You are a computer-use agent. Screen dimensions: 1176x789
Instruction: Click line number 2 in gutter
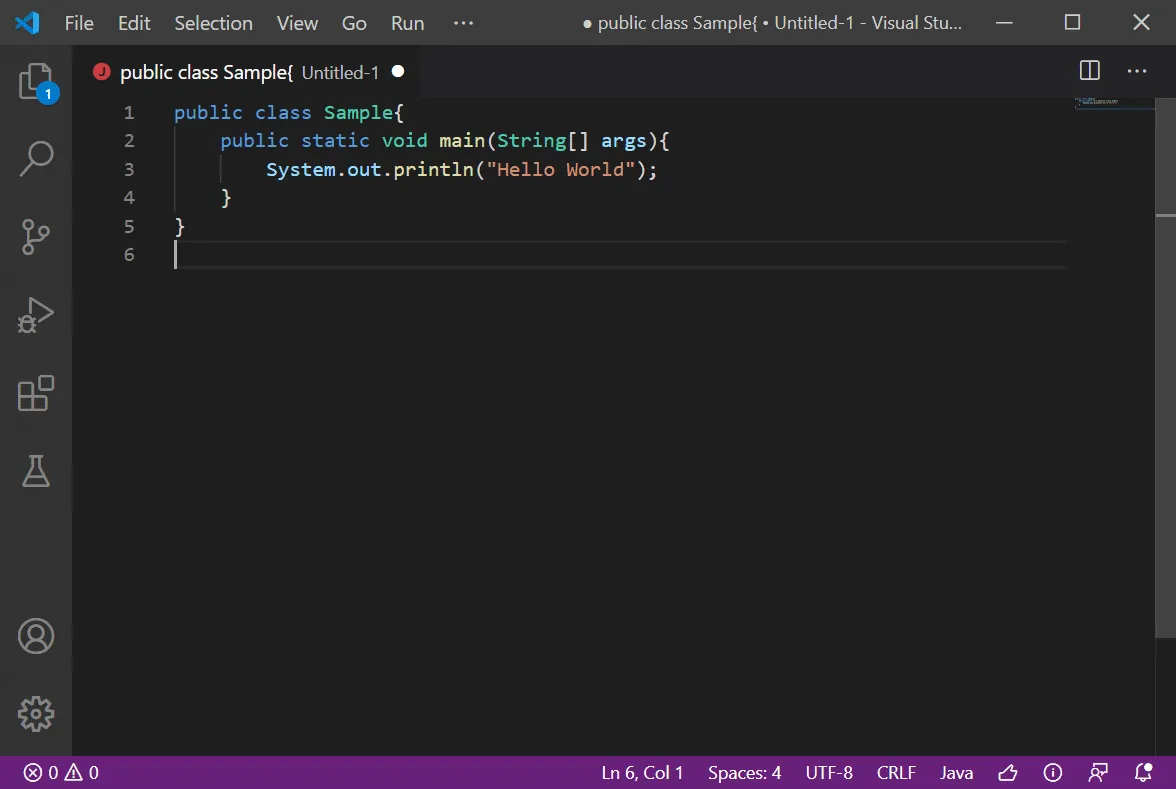coord(129,141)
